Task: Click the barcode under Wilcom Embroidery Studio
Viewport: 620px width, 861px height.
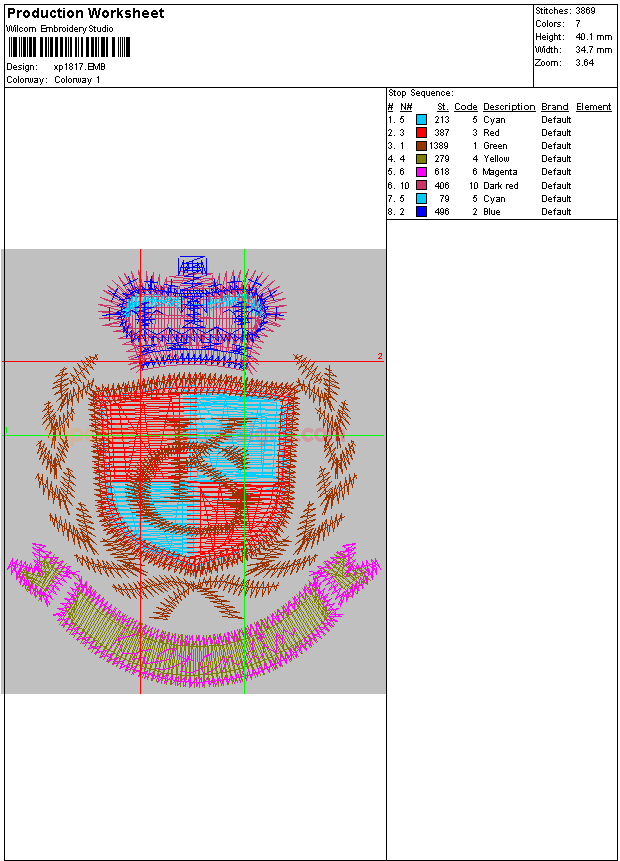Action: point(68,47)
